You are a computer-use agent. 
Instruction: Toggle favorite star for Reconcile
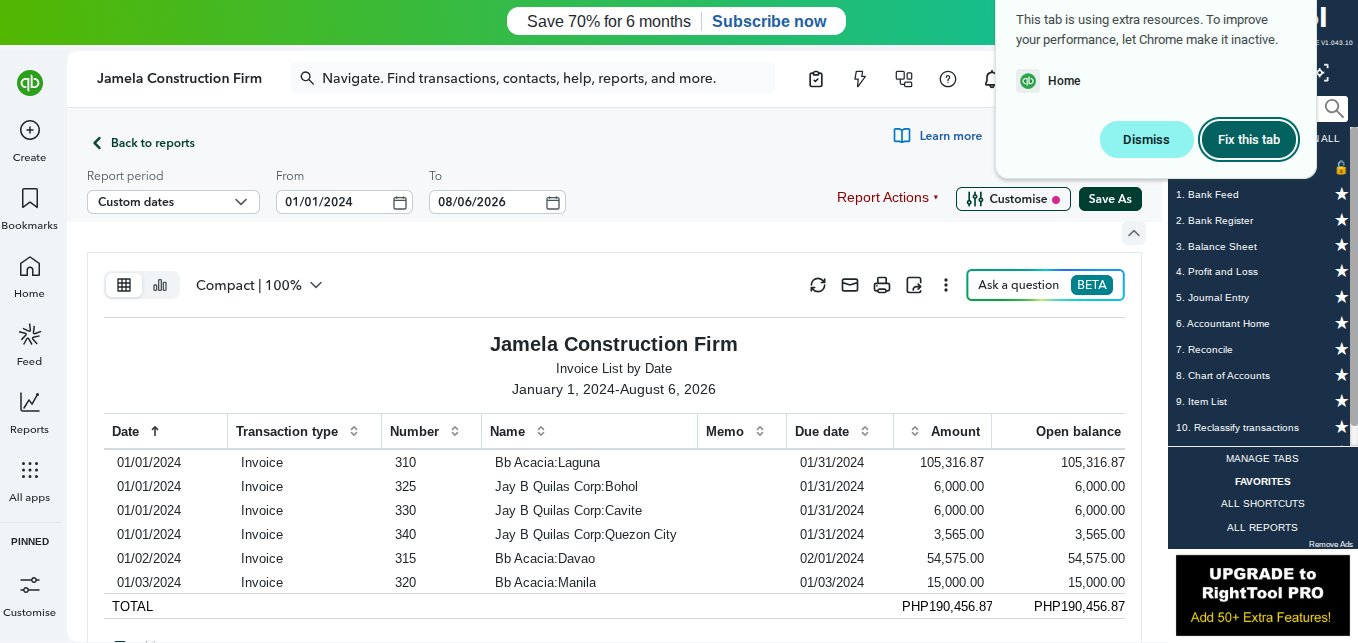[x=1341, y=349]
